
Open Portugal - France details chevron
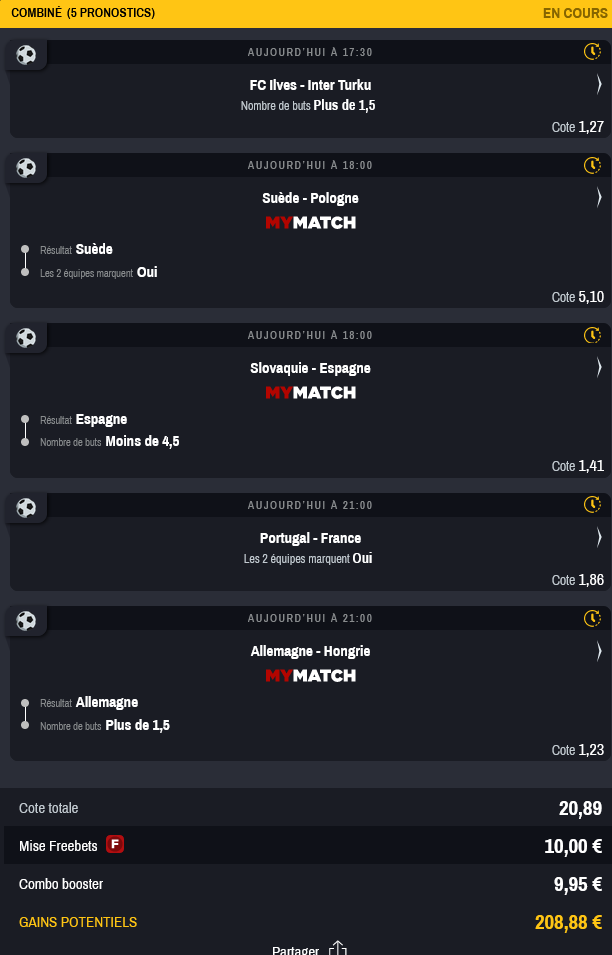[x=599, y=537]
